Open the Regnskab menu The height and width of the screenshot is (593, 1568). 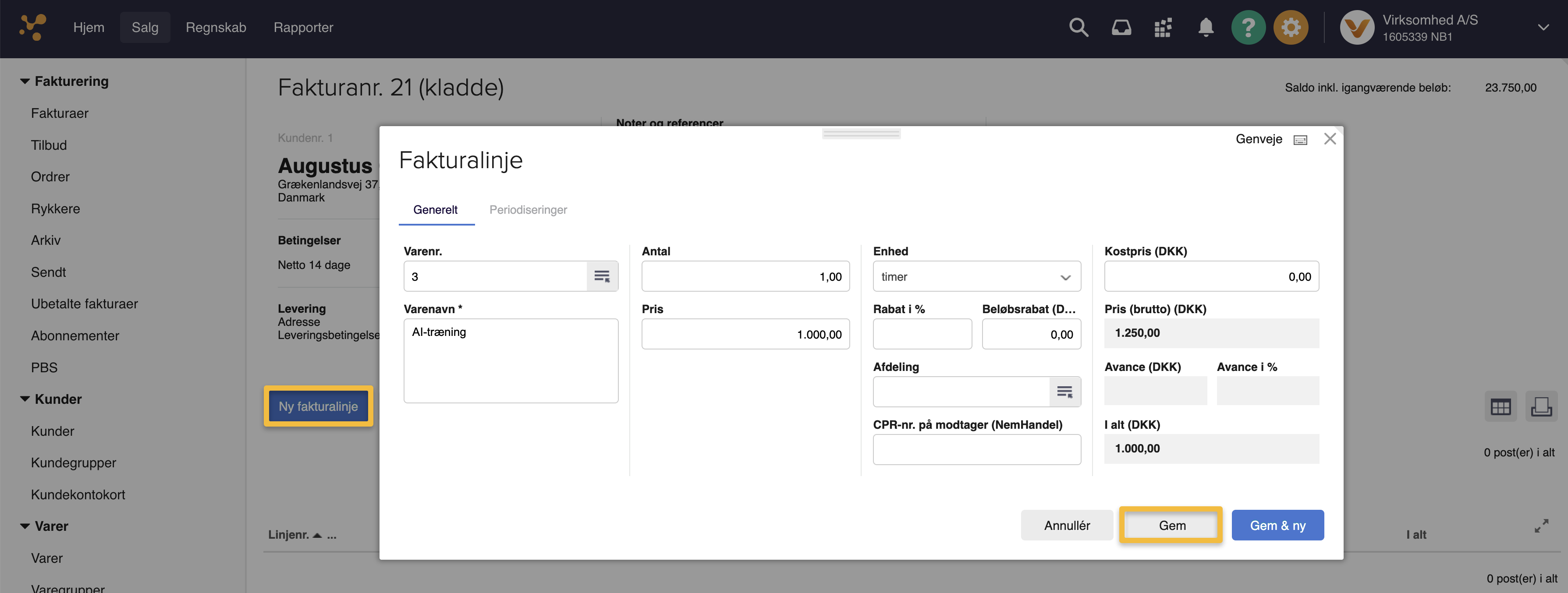[216, 27]
